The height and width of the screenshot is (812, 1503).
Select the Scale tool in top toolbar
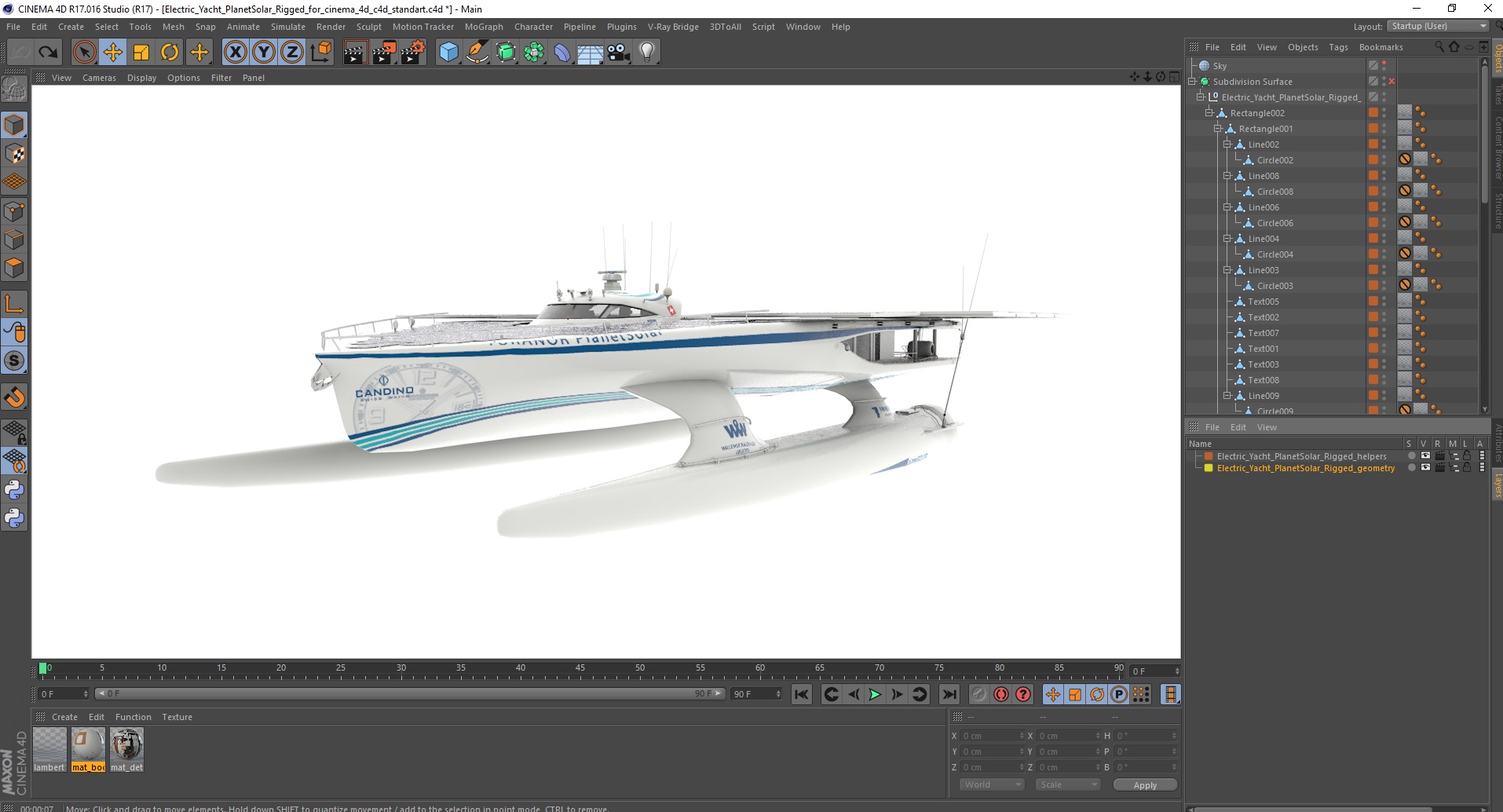[141, 53]
